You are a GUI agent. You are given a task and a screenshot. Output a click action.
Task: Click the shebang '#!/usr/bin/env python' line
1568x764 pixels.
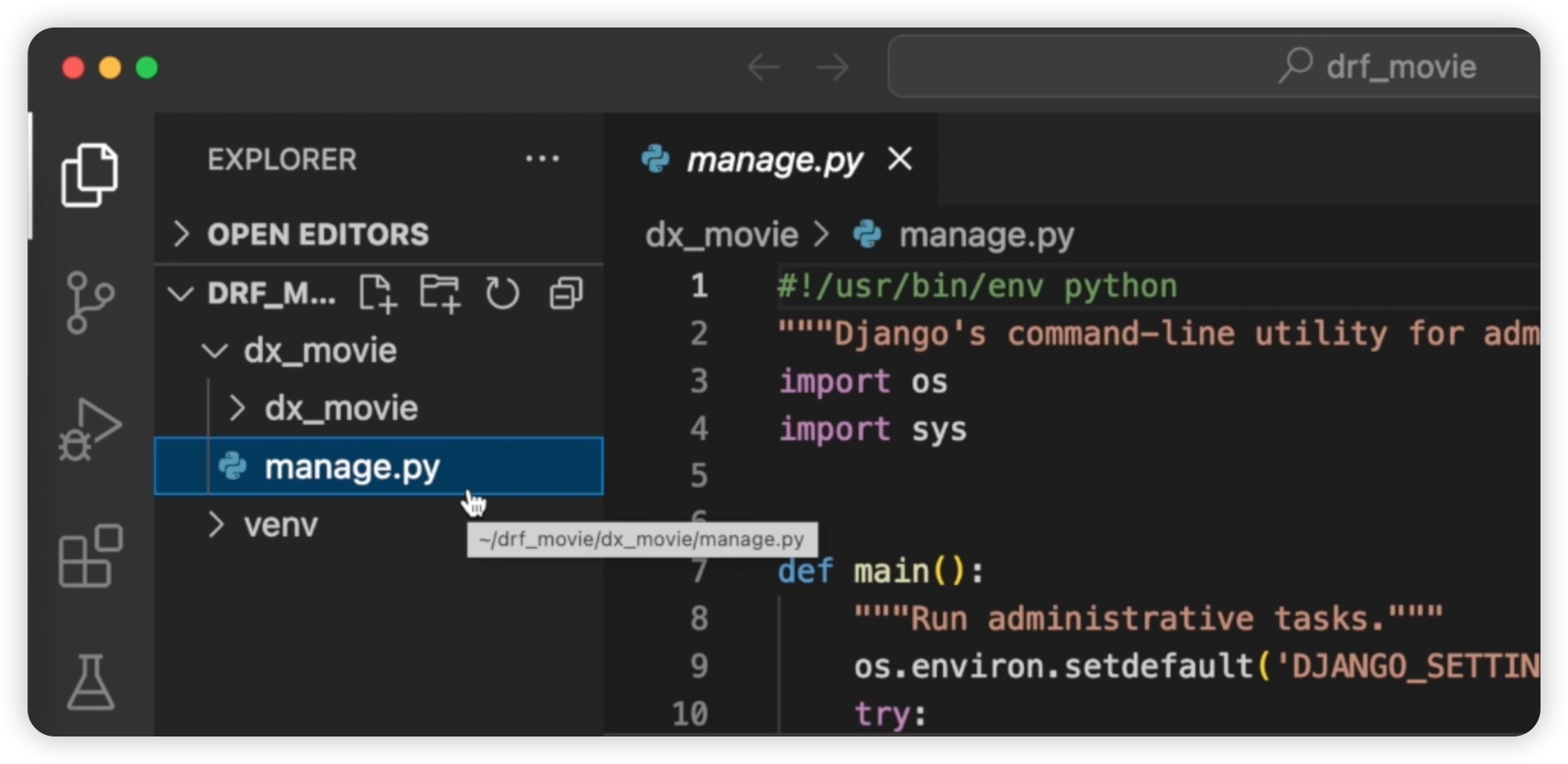click(977, 286)
